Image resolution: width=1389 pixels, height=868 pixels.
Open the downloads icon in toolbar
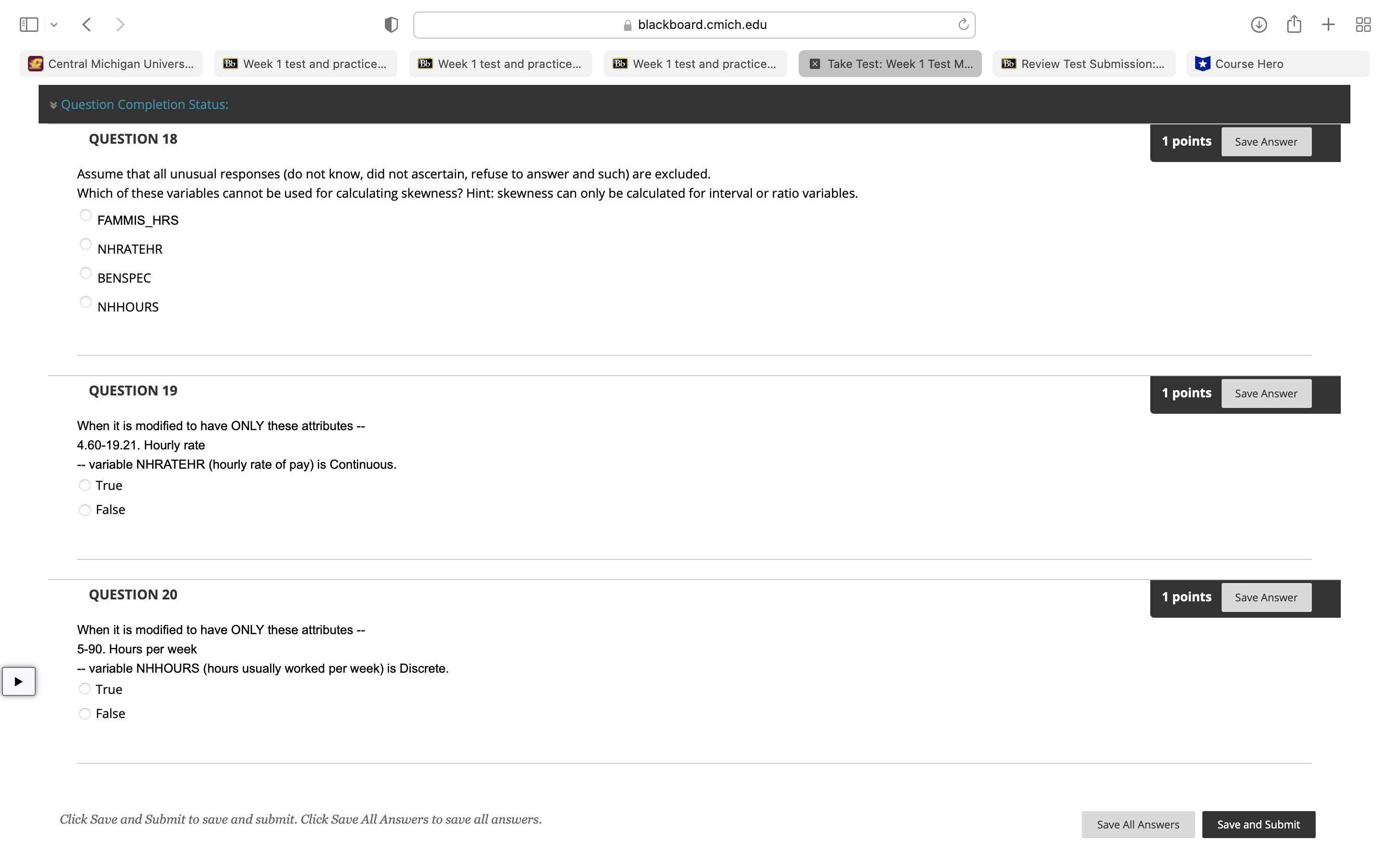tap(1258, 25)
